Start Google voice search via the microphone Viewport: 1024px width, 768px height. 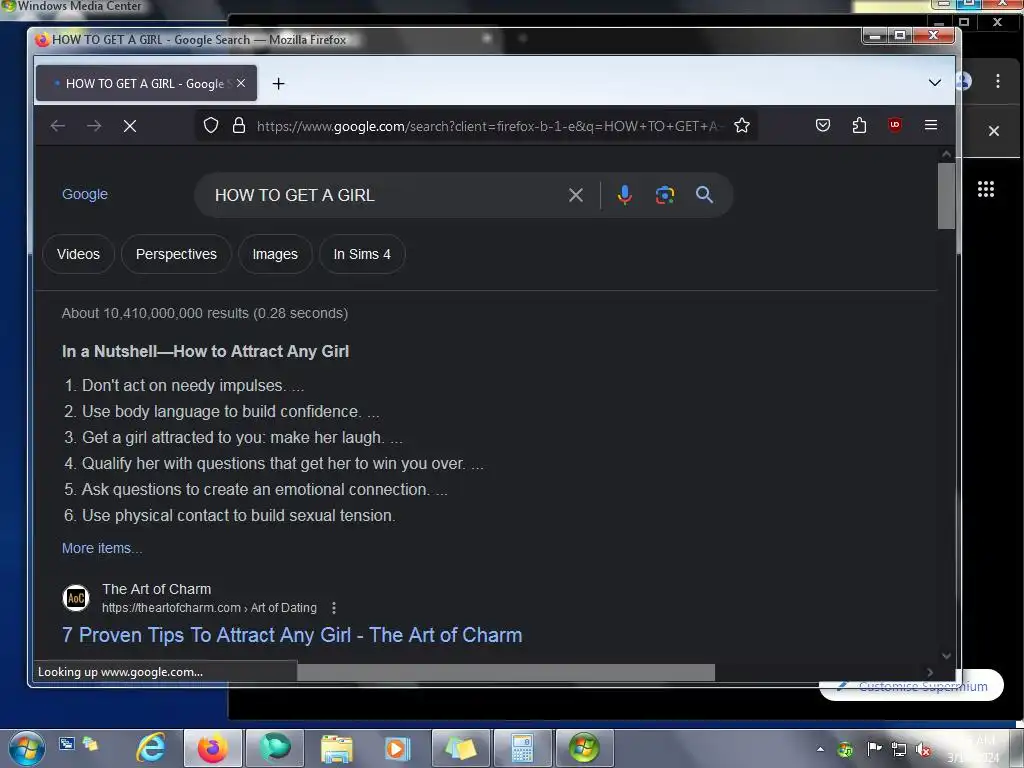click(x=625, y=195)
